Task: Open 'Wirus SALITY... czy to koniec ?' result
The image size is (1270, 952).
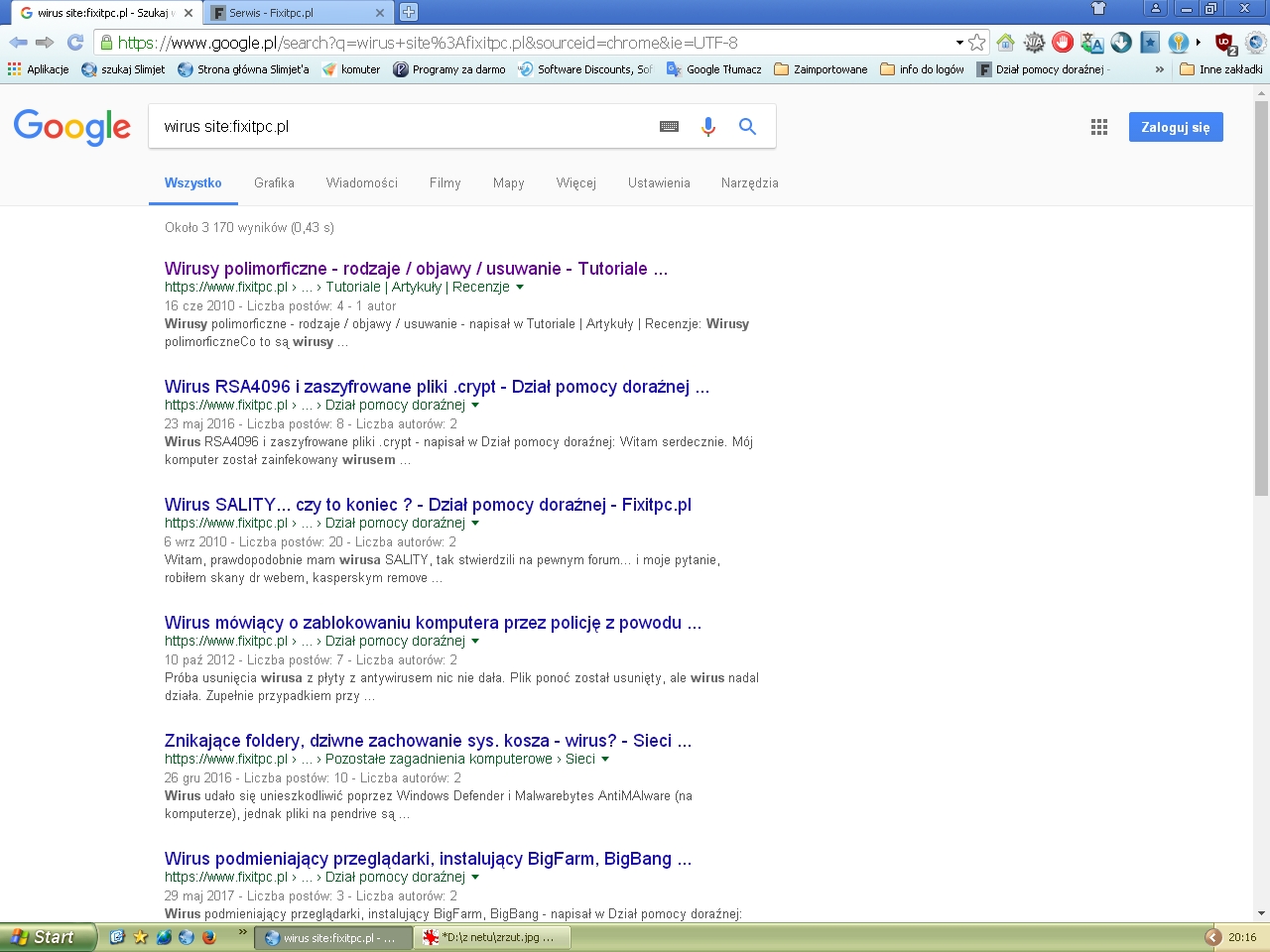Action: tap(428, 505)
